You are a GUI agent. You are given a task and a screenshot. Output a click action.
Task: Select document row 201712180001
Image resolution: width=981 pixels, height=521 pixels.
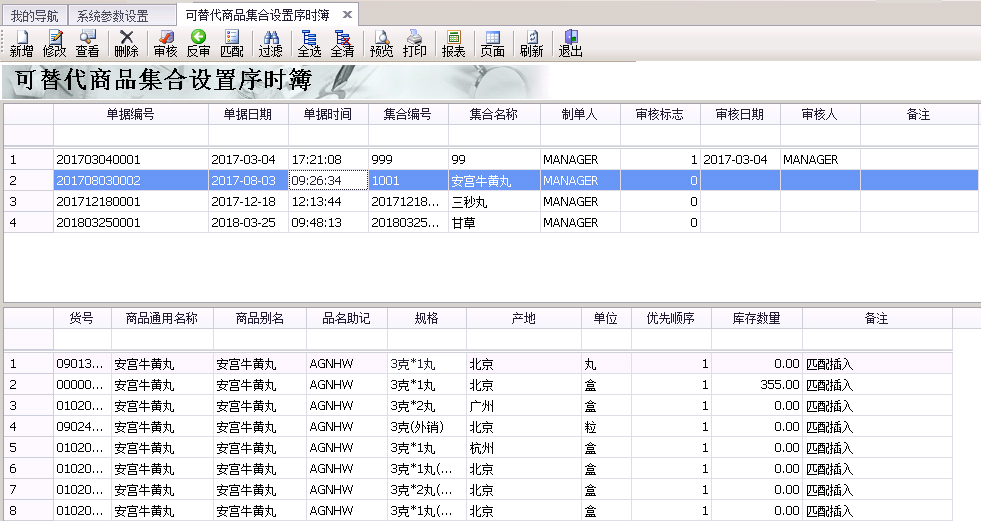tap(490, 201)
